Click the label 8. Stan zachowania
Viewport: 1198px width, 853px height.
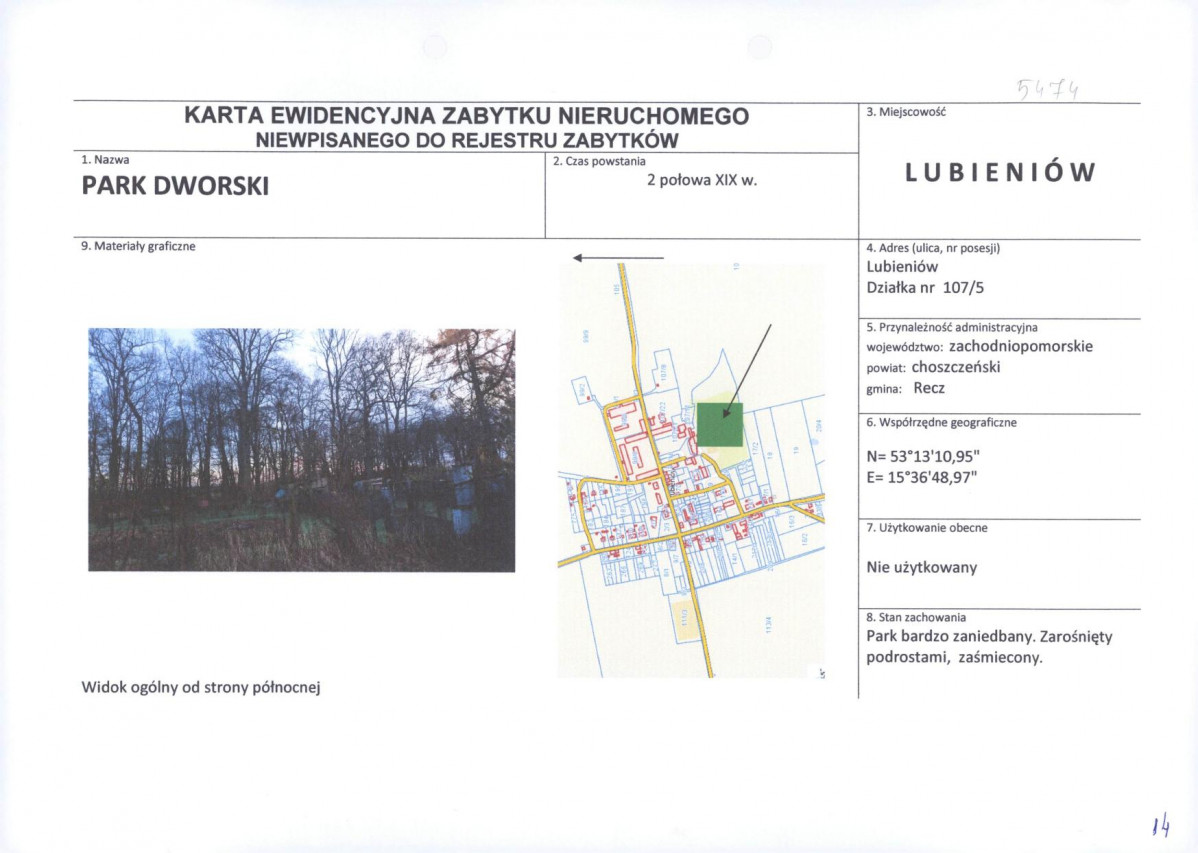click(x=916, y=618)
